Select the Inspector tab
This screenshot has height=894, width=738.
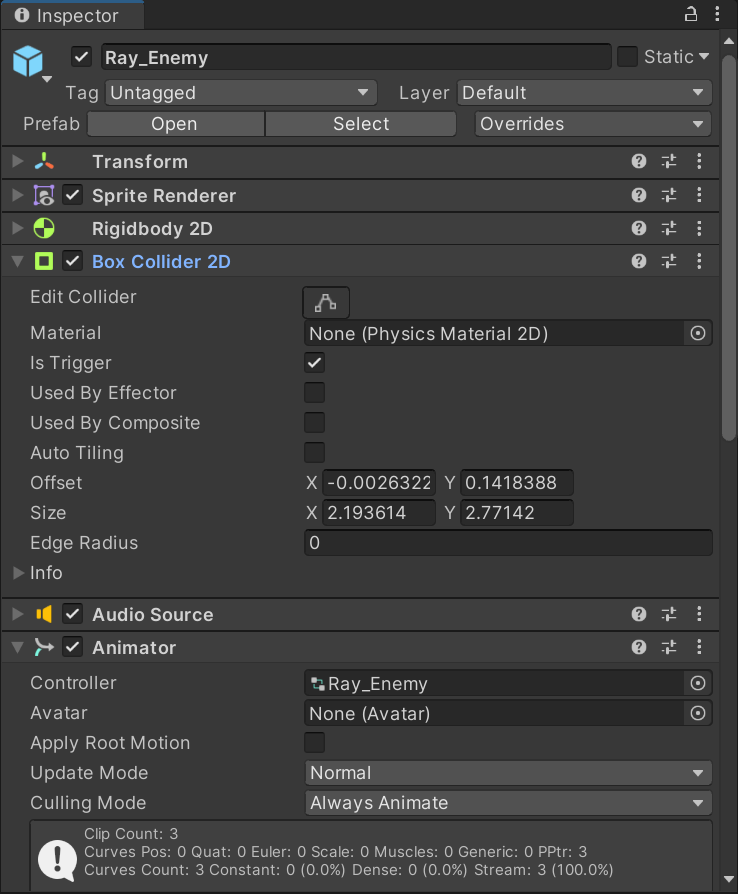(72, 15)
